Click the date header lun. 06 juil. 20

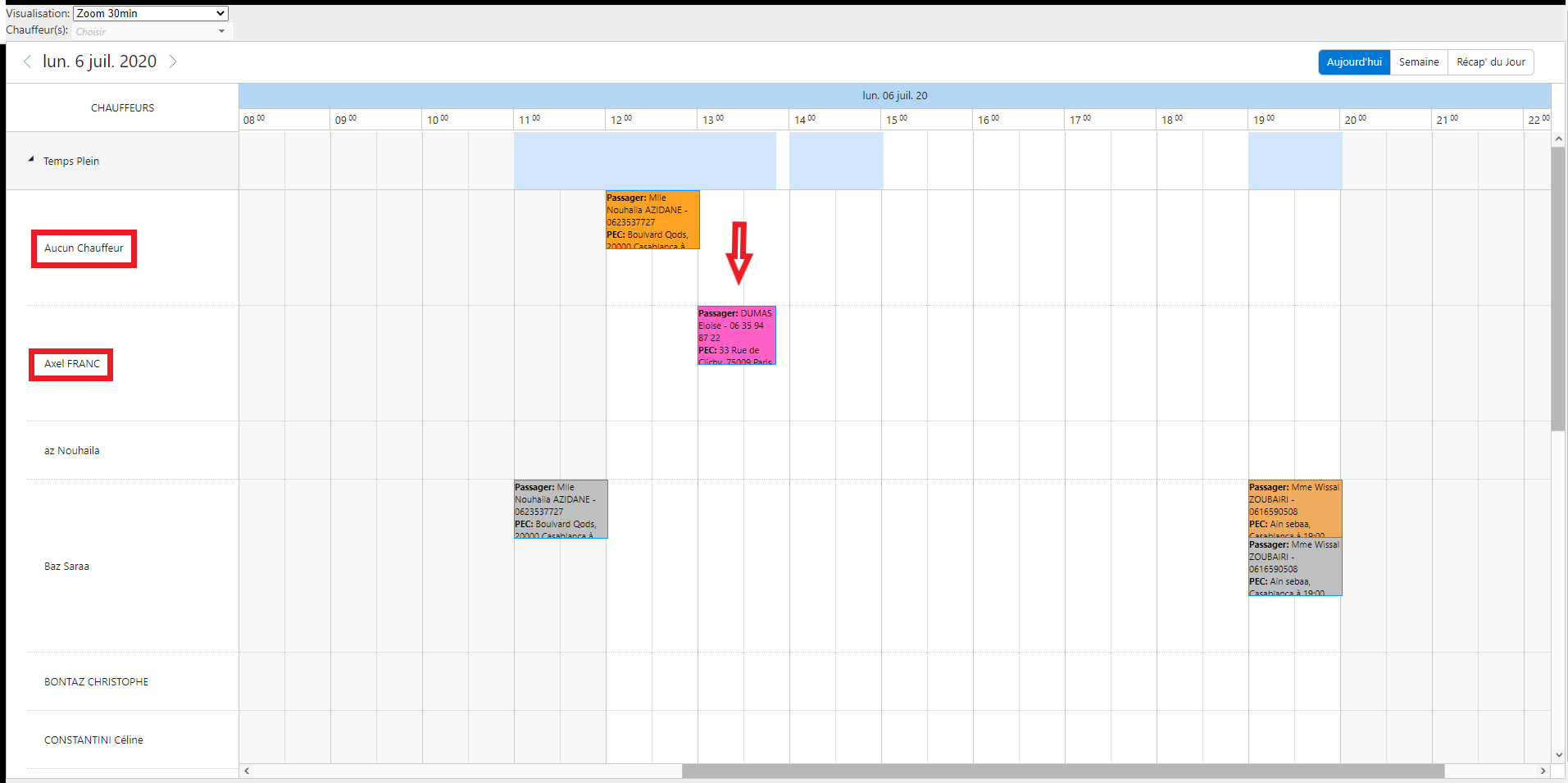pos(894,96)
